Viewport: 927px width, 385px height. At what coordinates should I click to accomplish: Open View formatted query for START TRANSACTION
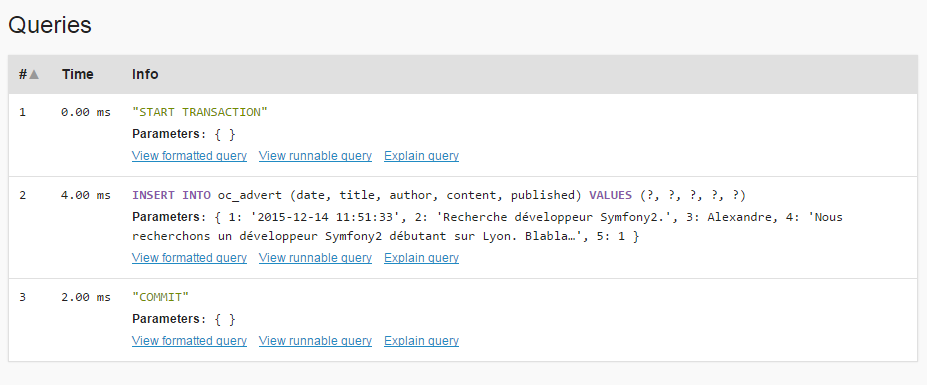[189, 156]
